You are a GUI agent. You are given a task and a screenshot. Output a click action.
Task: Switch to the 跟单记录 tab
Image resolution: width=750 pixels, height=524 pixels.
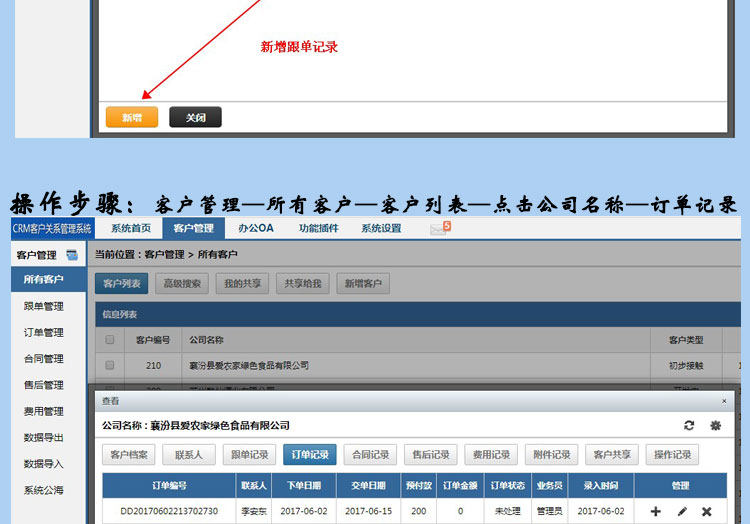tap(249, 455)
